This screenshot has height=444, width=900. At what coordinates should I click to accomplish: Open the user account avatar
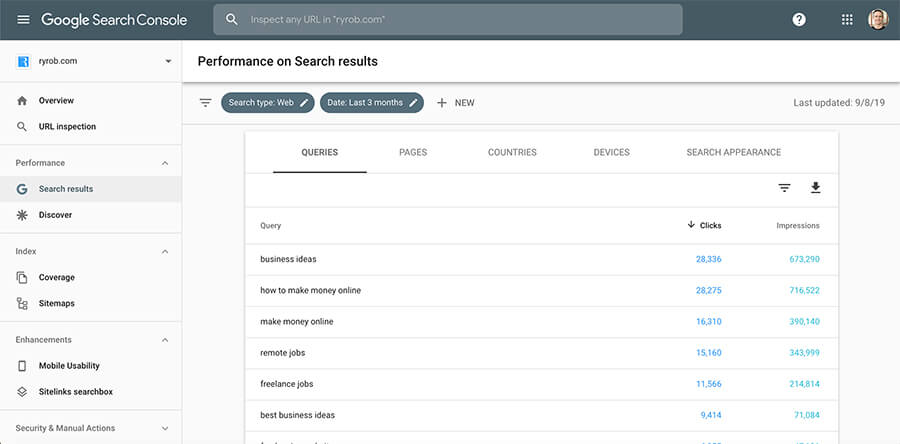pos(878,20)
